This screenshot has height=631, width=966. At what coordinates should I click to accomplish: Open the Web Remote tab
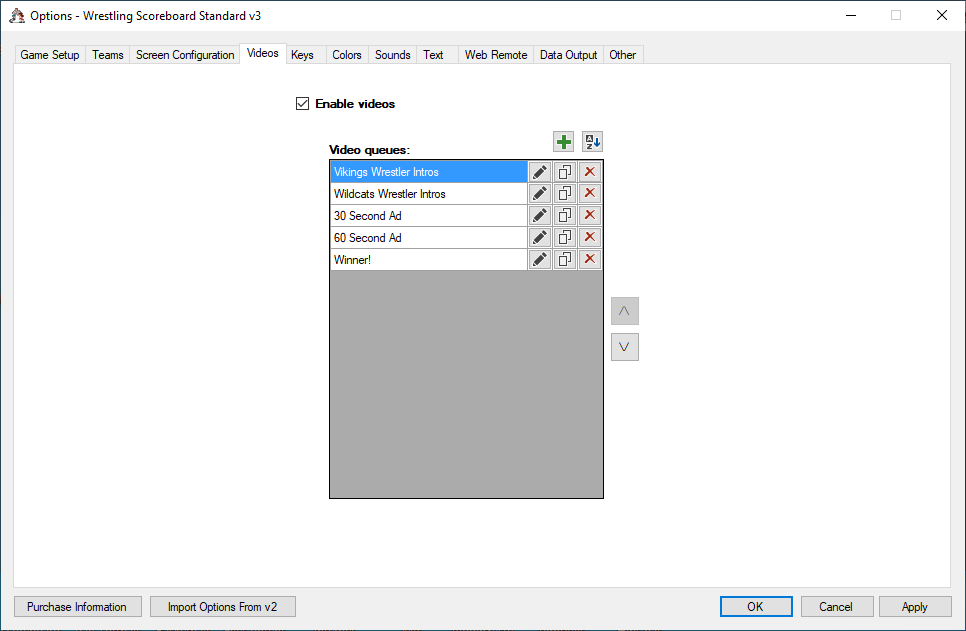(496, 55)
